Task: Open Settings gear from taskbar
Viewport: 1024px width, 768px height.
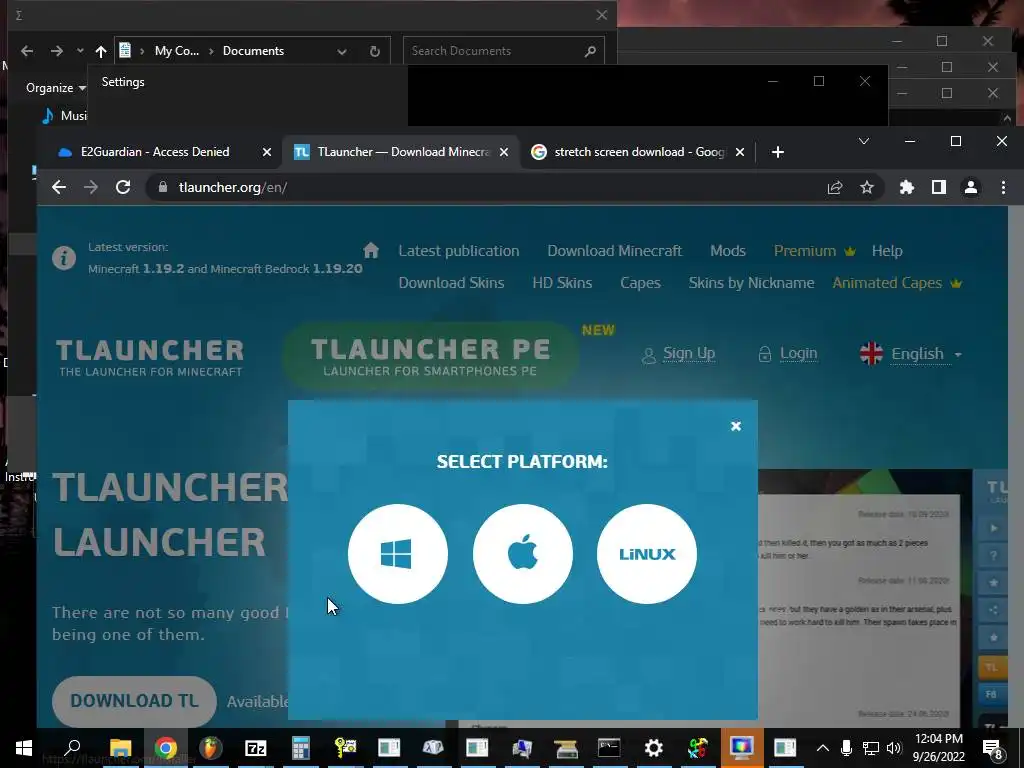Action: (x=653, y=748)
